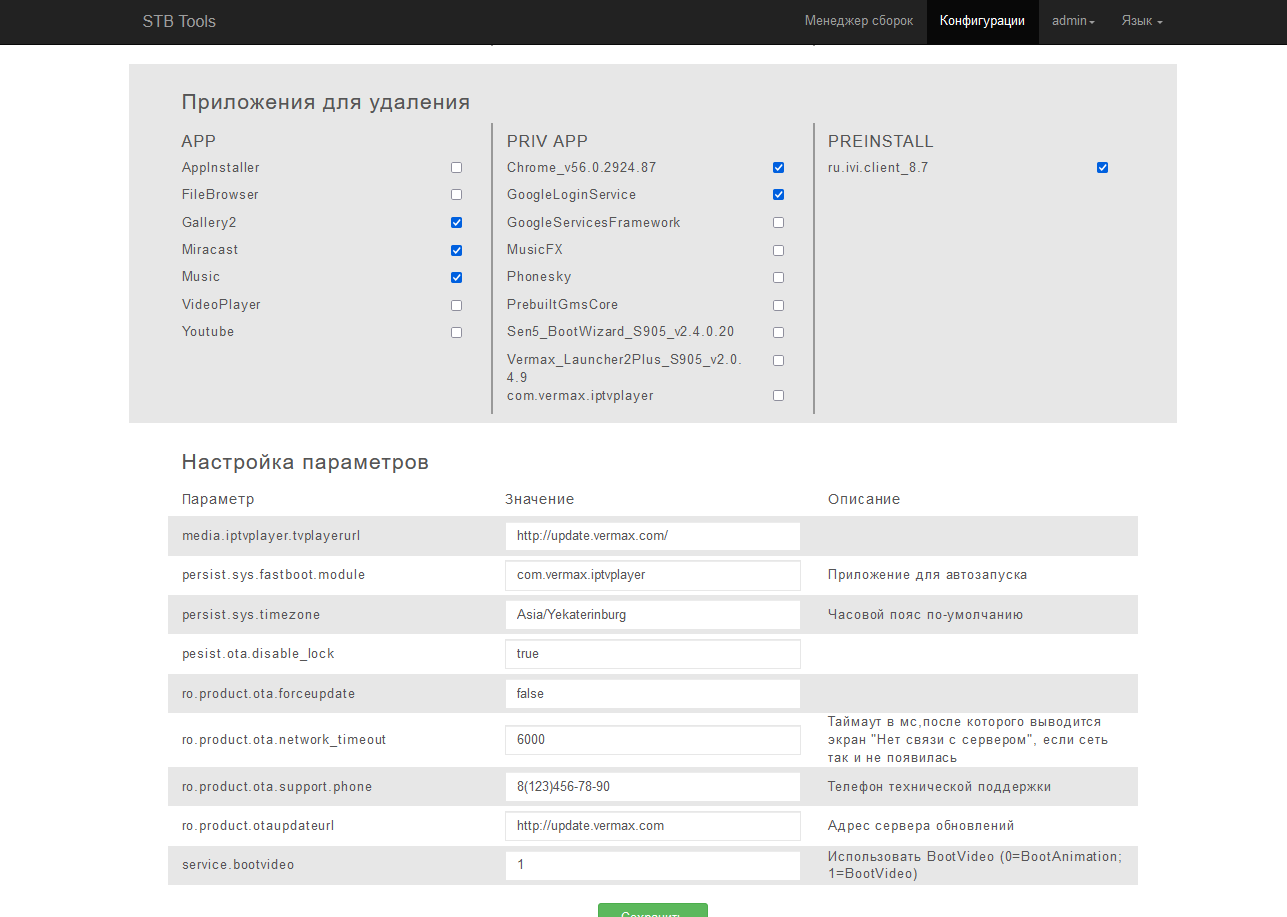The width and height of the screenshot is (1287, 917).
Task: Enable the AppInstaller checkbox
Action: click(456, 168)
